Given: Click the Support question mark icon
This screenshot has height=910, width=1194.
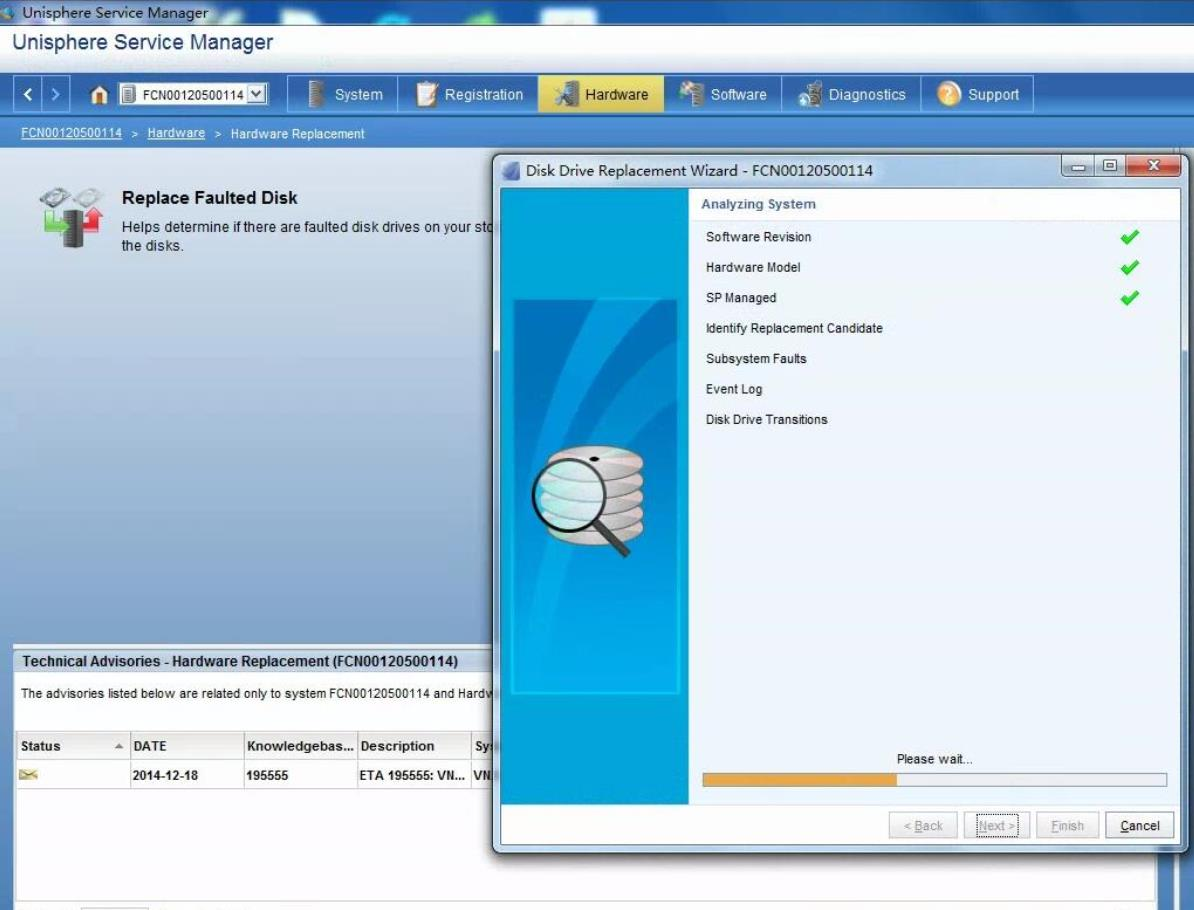Looking at the screenshot, I should point(949,94).
